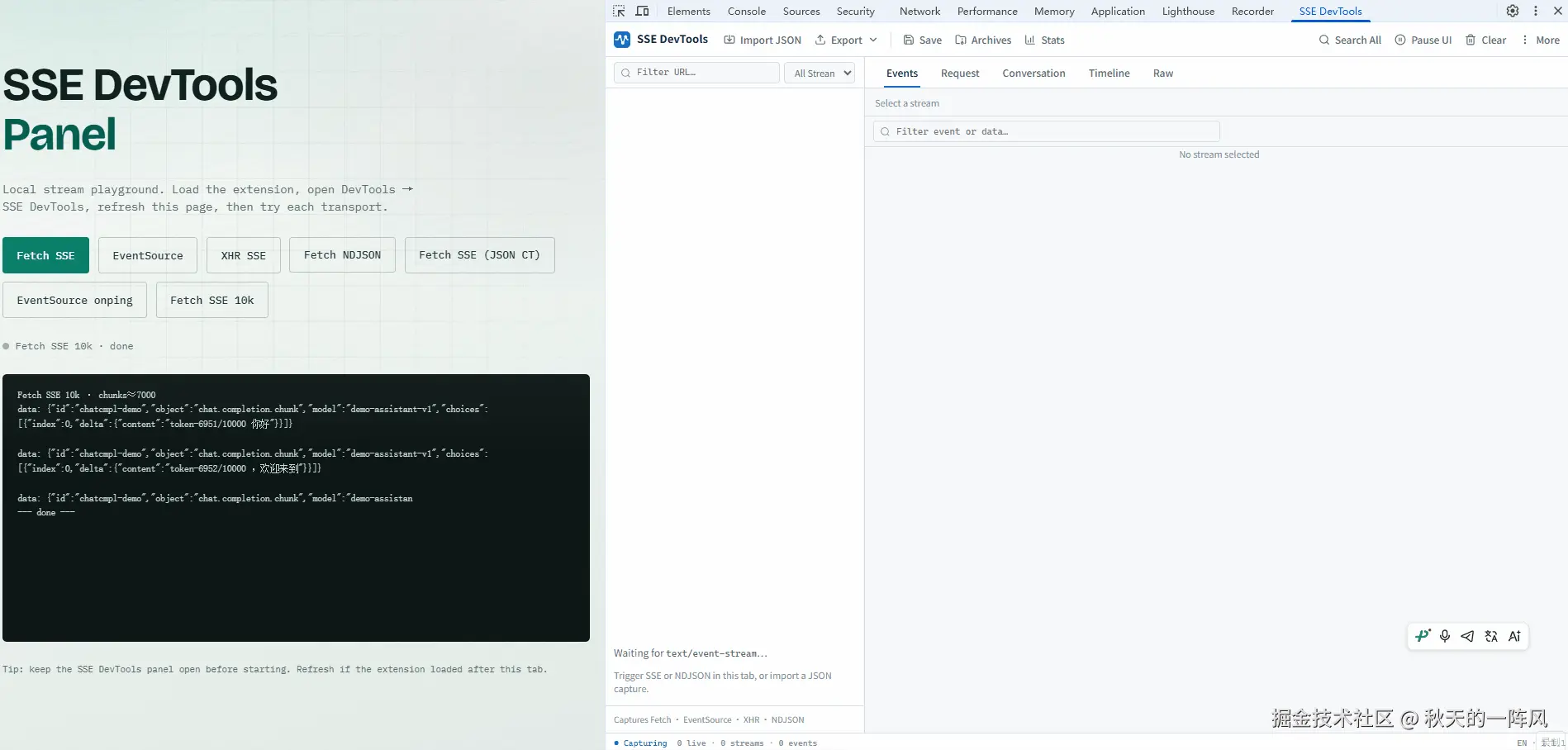
Task: Click the 'Select a stream' label
Action: (x=907, y=103)
